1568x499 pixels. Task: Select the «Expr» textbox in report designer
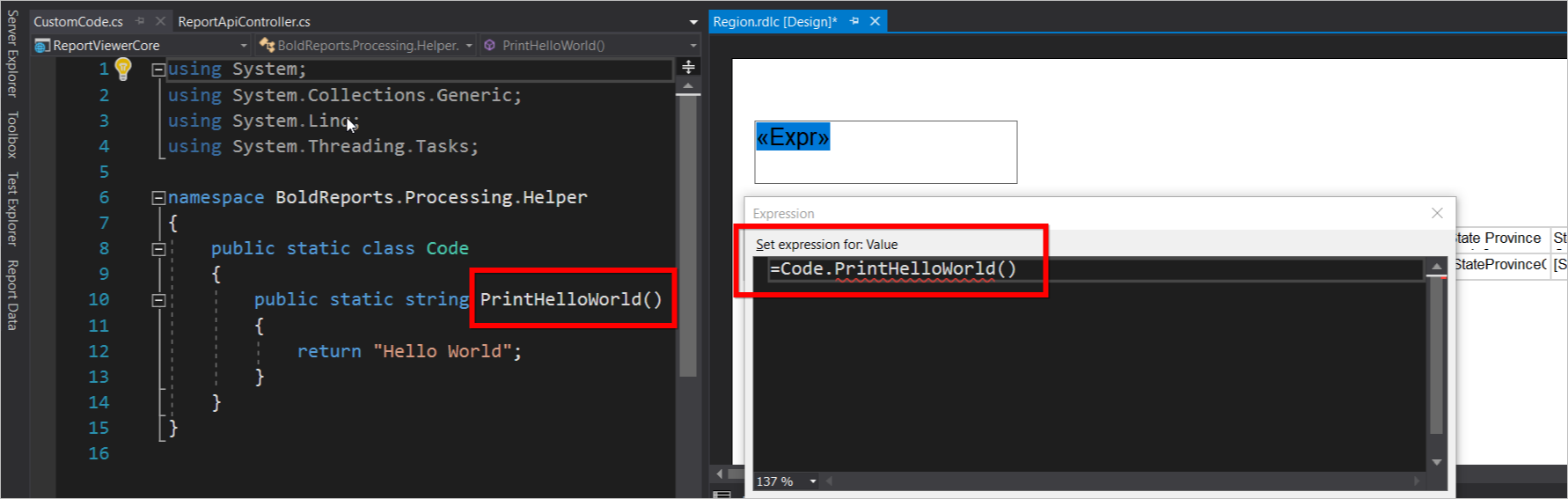pos(885,152)
